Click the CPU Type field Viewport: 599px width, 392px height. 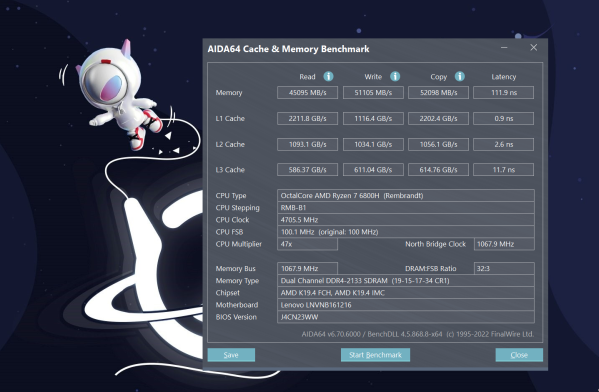click(406, 196)
